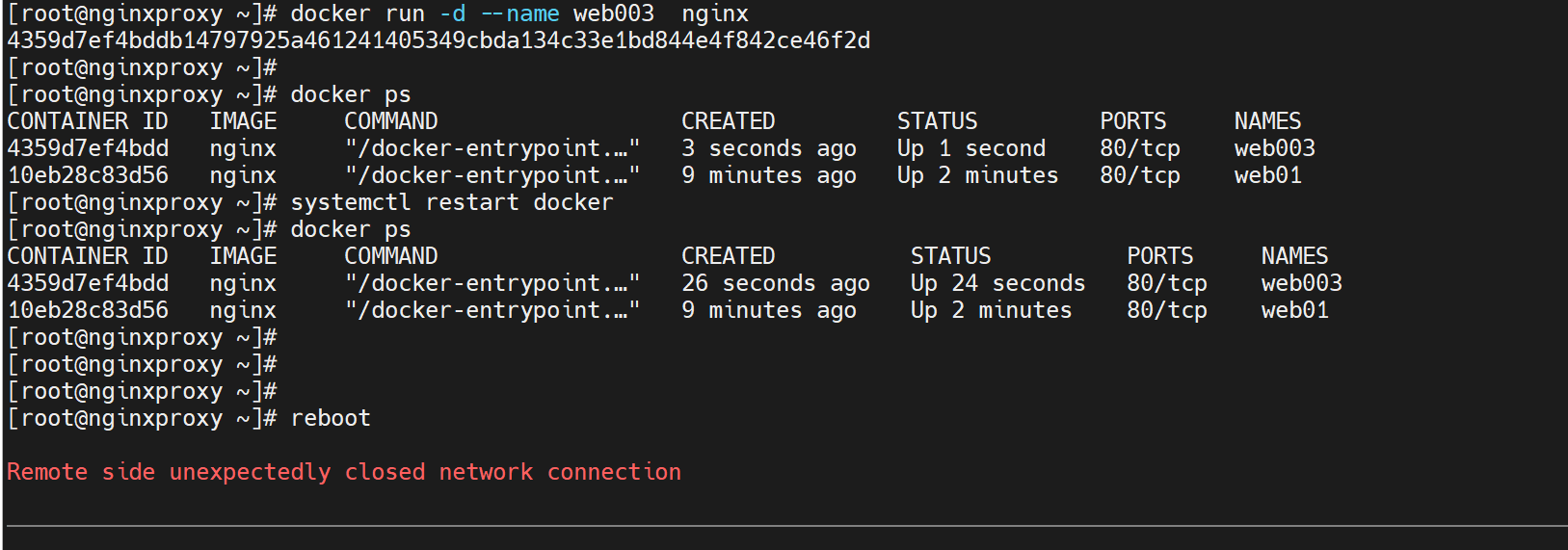
Task: Click the "Up 1 second" status text
Action: coord(970,148)
